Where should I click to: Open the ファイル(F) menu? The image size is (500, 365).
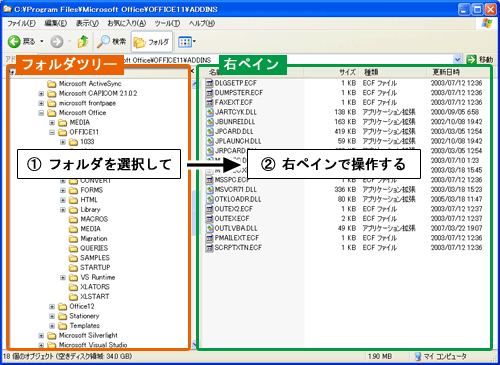[x=21, y=23]
